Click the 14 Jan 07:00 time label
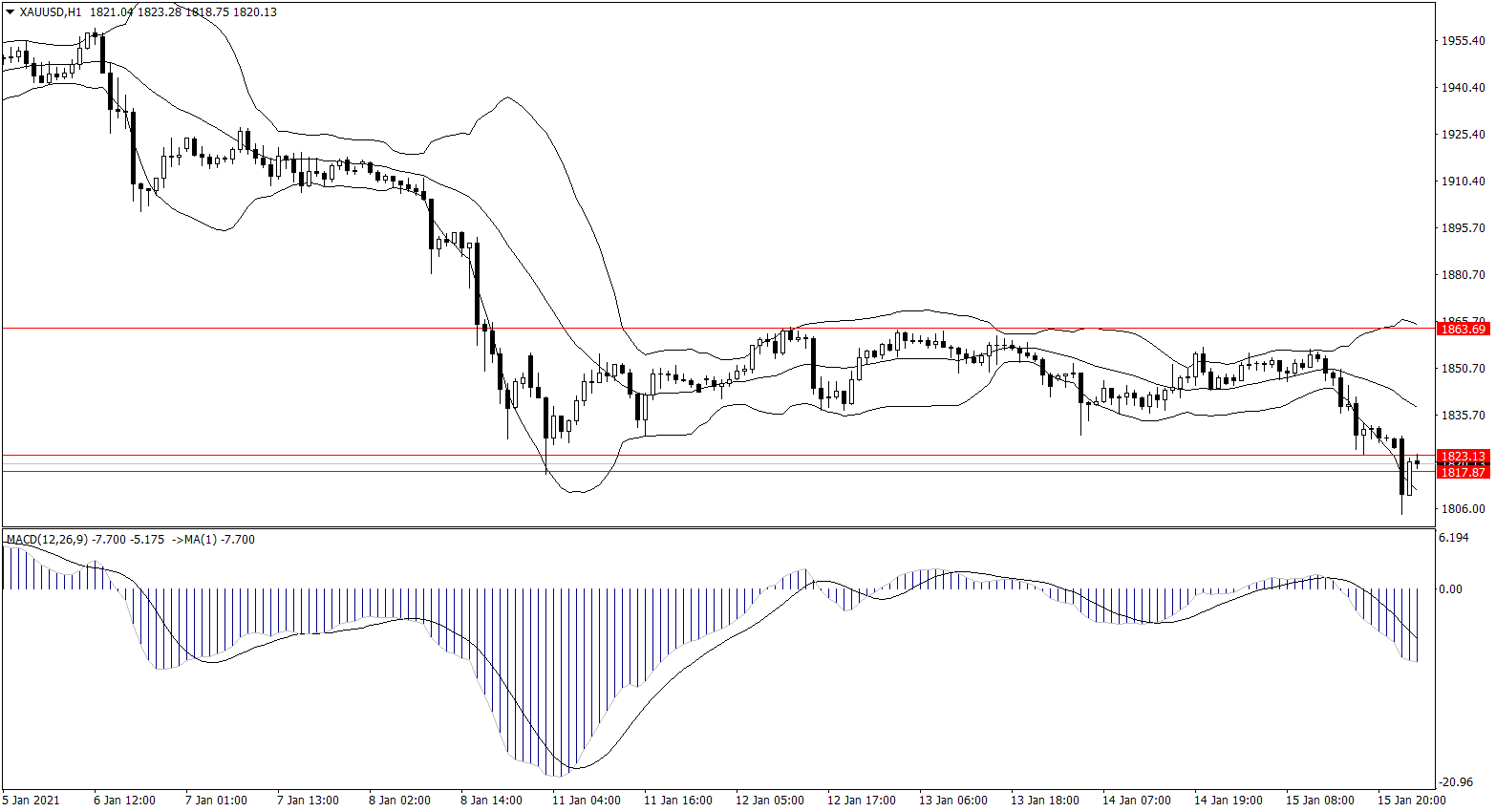 click(1136, 801)
